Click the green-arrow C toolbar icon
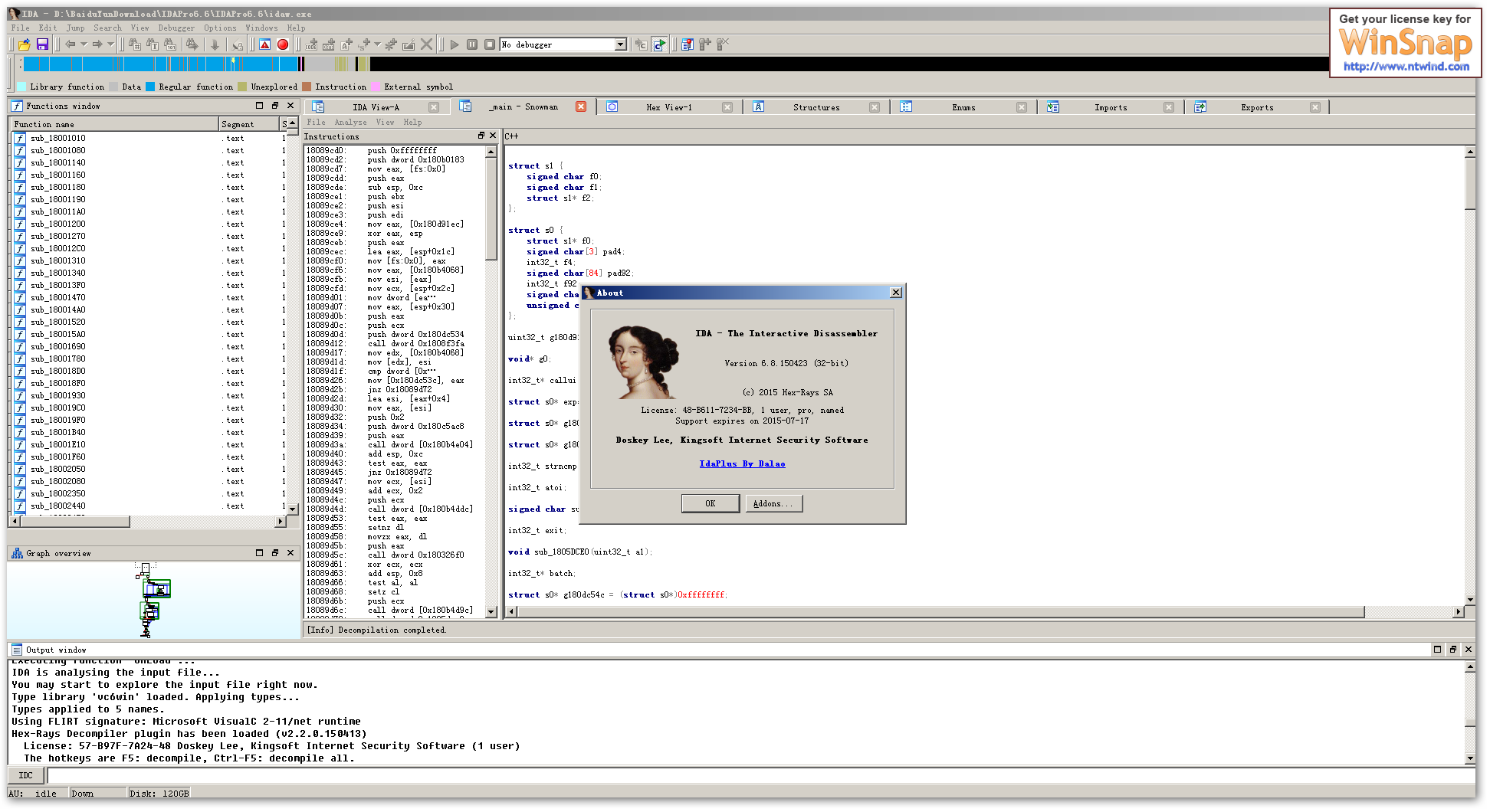The width and height of the screenshot is (1490, 812). (x=659, y=44)
